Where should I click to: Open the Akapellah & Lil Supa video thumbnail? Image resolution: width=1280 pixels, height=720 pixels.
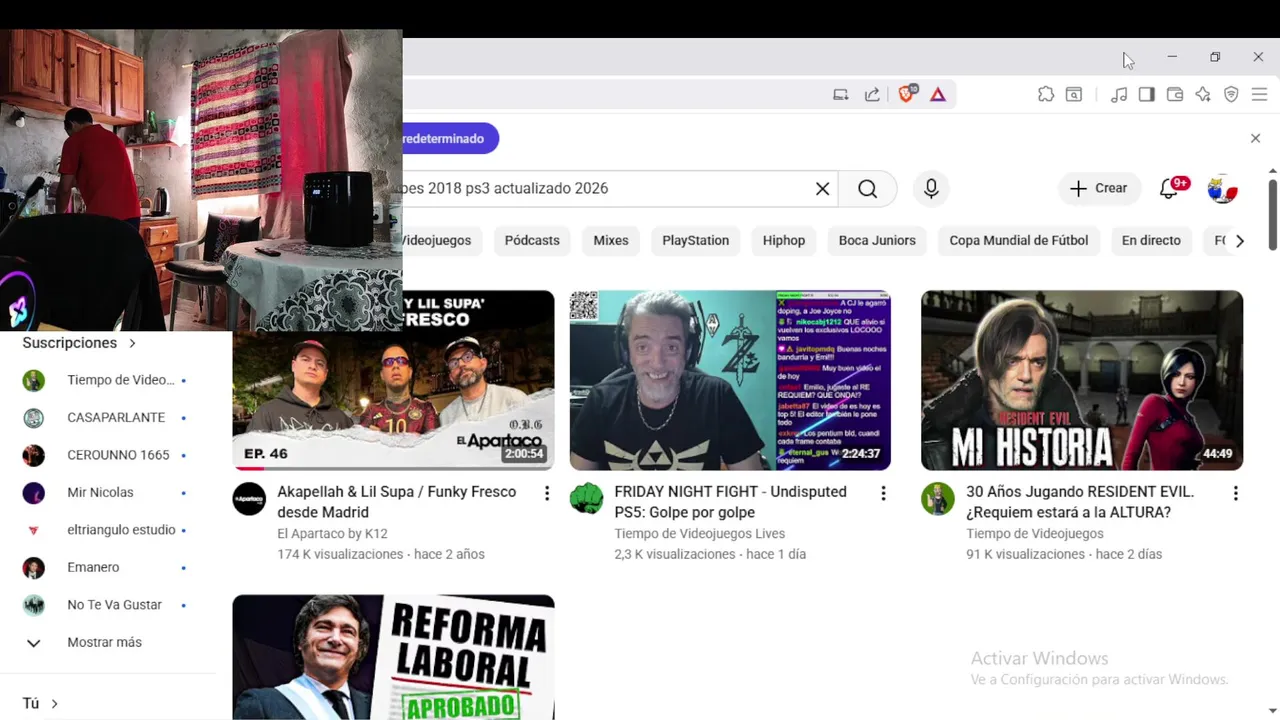pyautogui.click(x=393, y=380)
